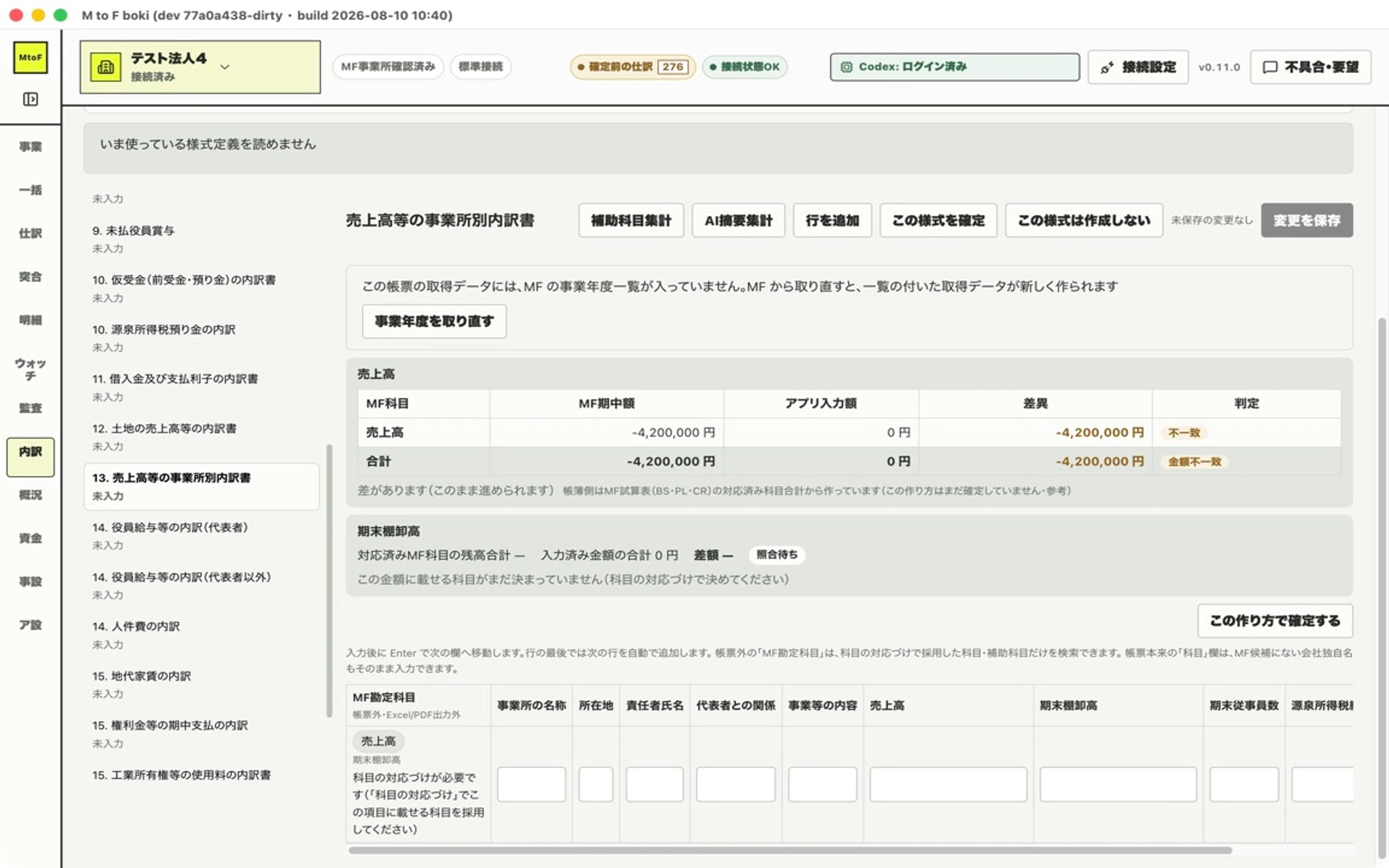Open the 資金 sidebar section
The width and height of the screenshot is (1389, 868).
(30, 538)
